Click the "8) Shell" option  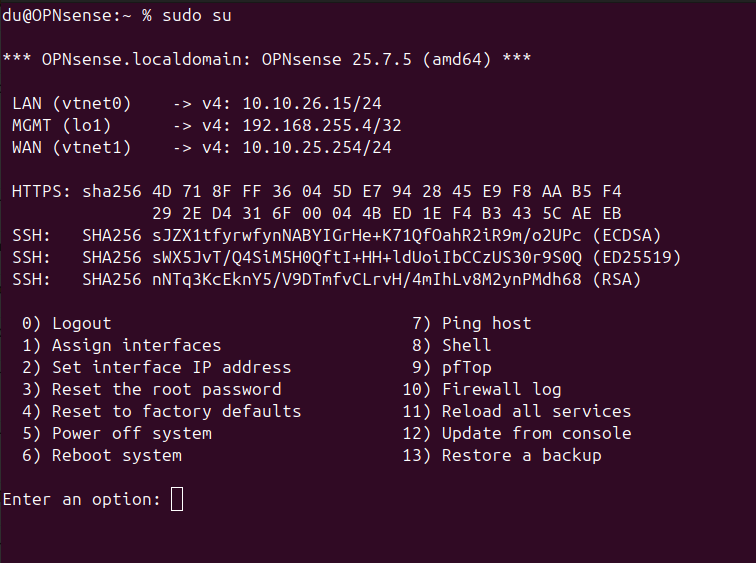click(451, 345)
